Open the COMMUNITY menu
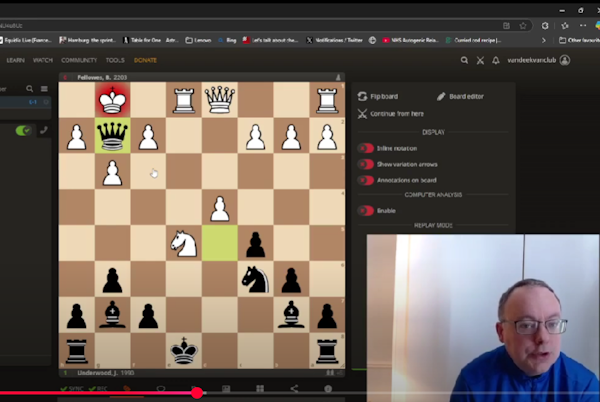Image resolution: width=600 pixels, height=402 pixels. coord(79,60)
